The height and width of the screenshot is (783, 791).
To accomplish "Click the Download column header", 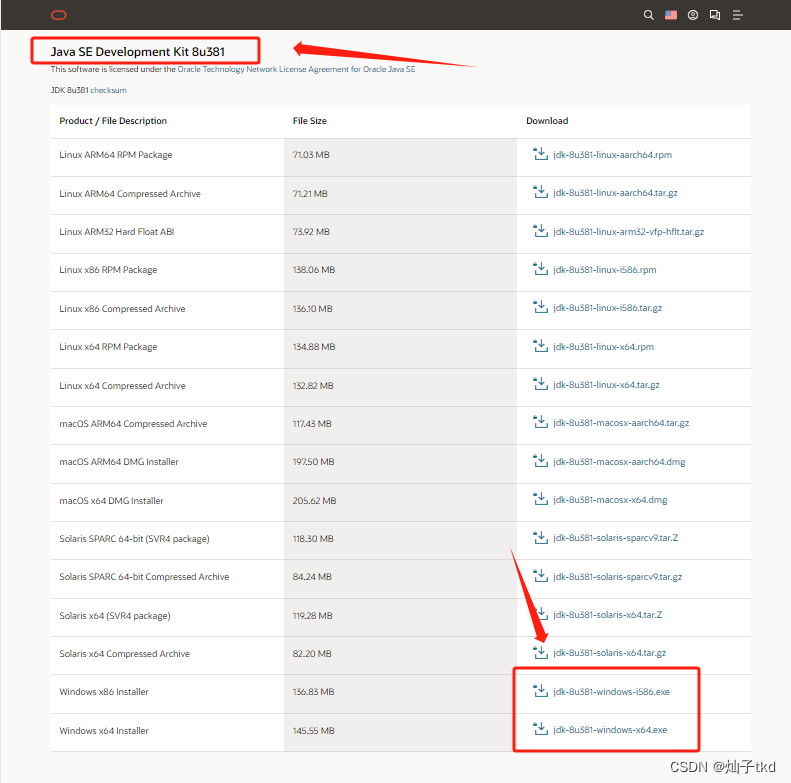I will (x=547, y=121).
